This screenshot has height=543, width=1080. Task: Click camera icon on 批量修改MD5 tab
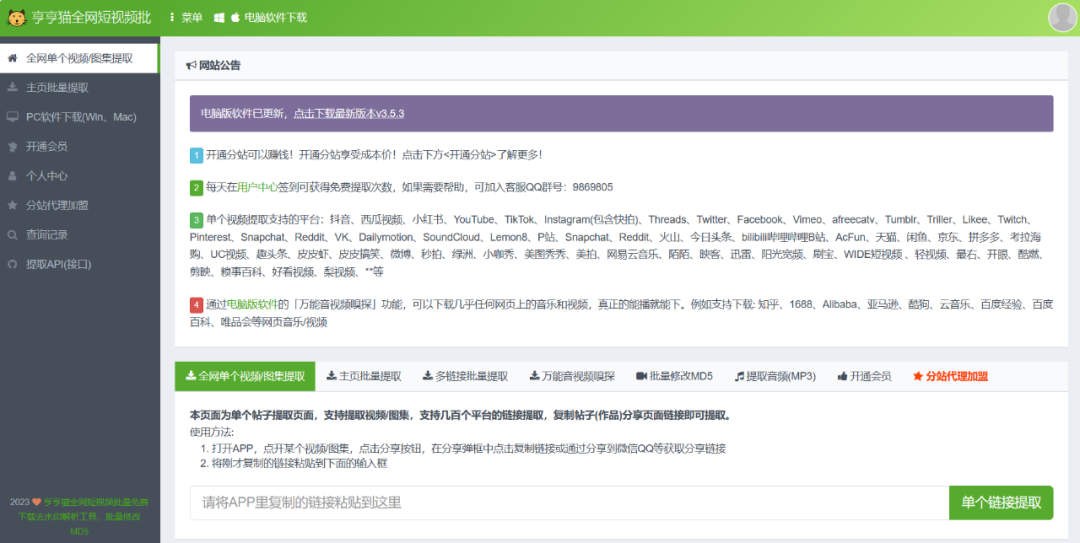click(x=642, y=376)
